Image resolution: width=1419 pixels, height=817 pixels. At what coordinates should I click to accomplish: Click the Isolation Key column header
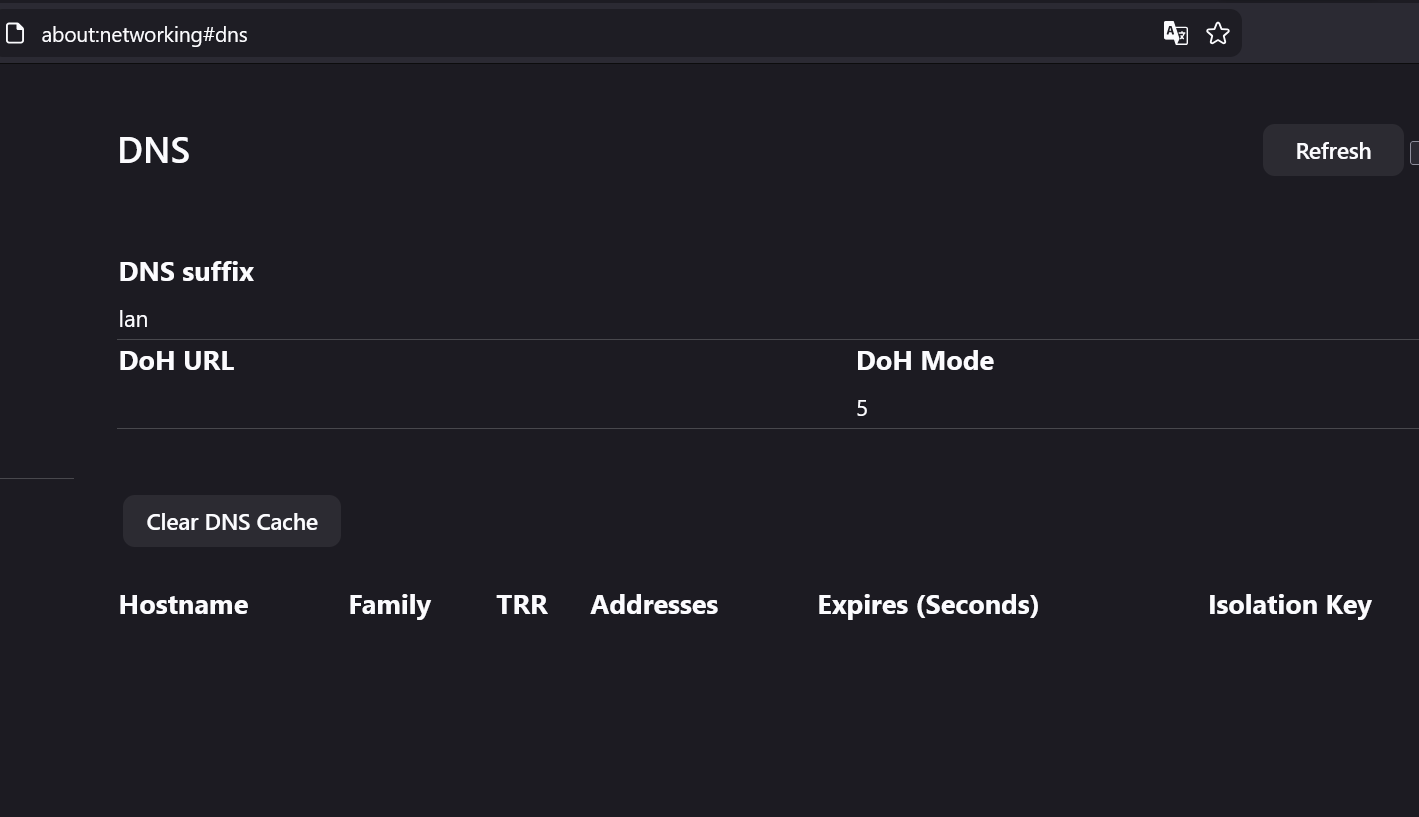(1289, 605)
